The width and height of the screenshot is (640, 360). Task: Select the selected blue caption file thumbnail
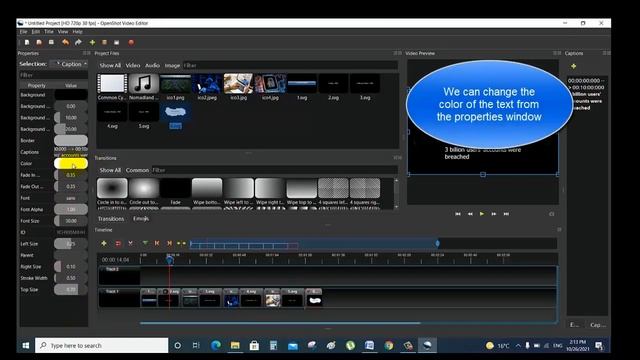pos(175,112)
